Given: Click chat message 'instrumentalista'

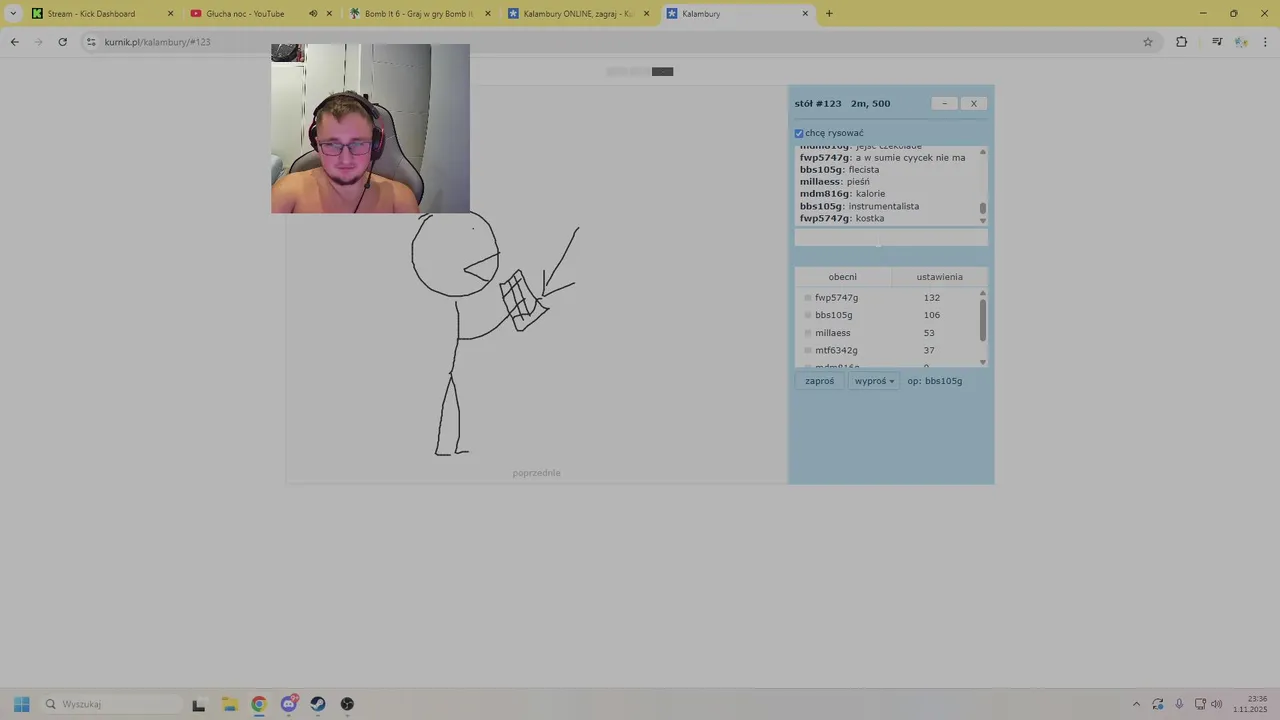Looking at the screenshot, I should (884, 206).
